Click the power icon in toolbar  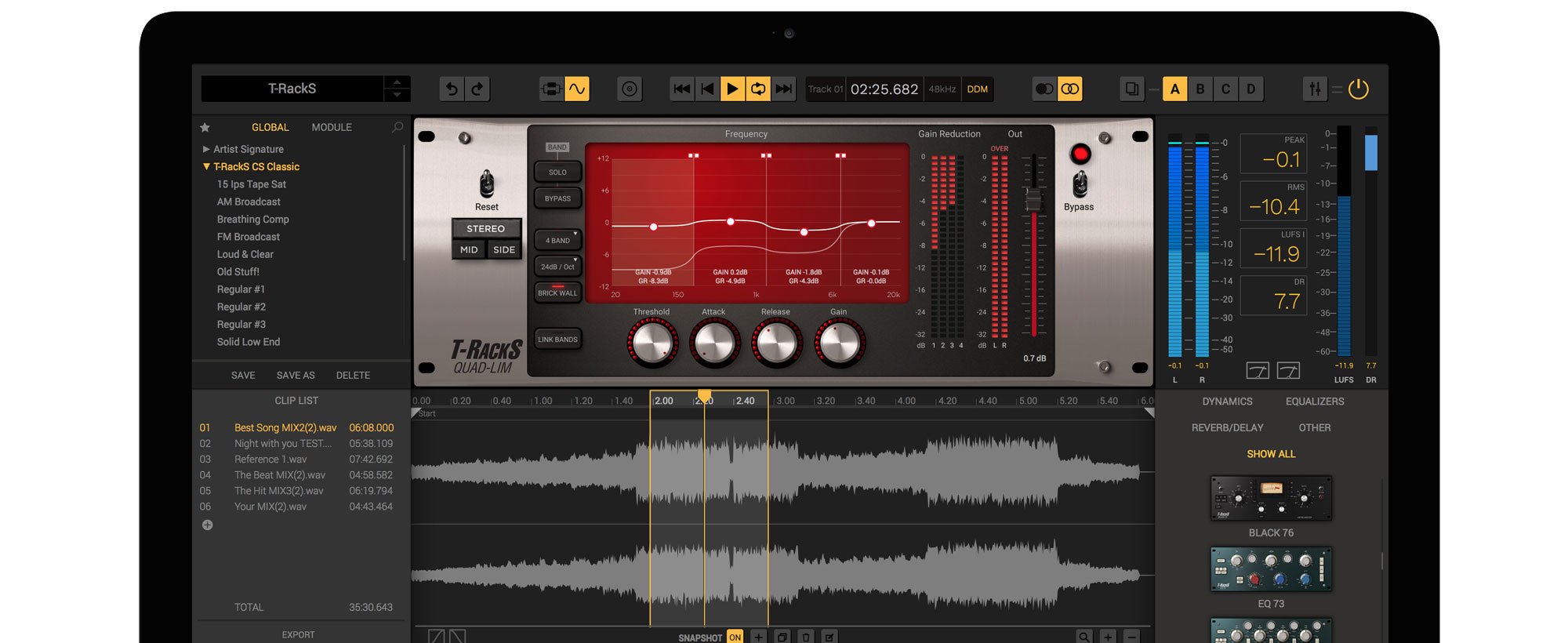(x=1358, y=89)
